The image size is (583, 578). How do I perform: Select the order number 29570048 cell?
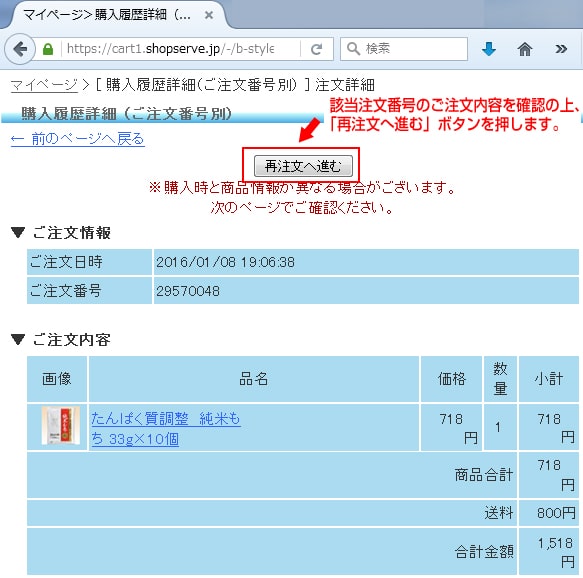pos(366,291)
